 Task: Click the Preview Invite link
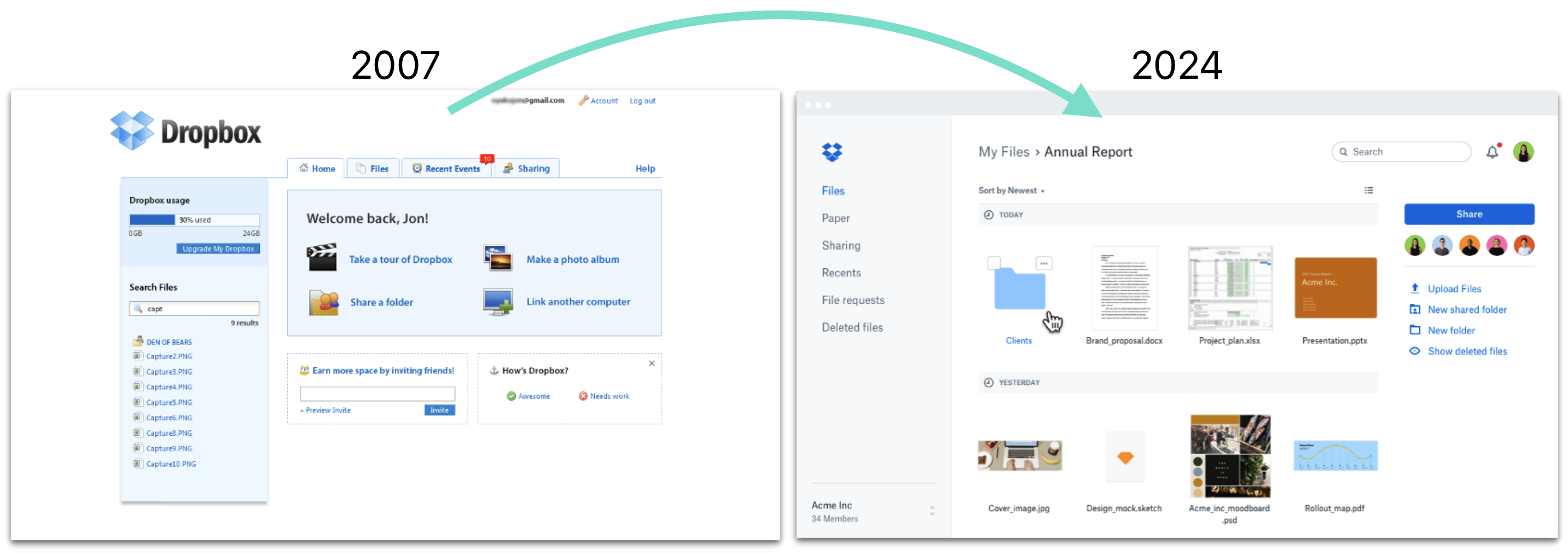coord(328,411)
